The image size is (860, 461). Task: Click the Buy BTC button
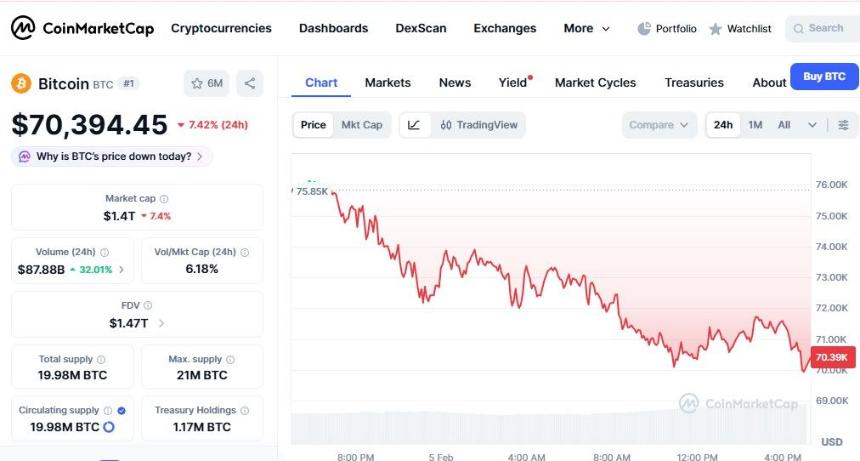point(824,76)
